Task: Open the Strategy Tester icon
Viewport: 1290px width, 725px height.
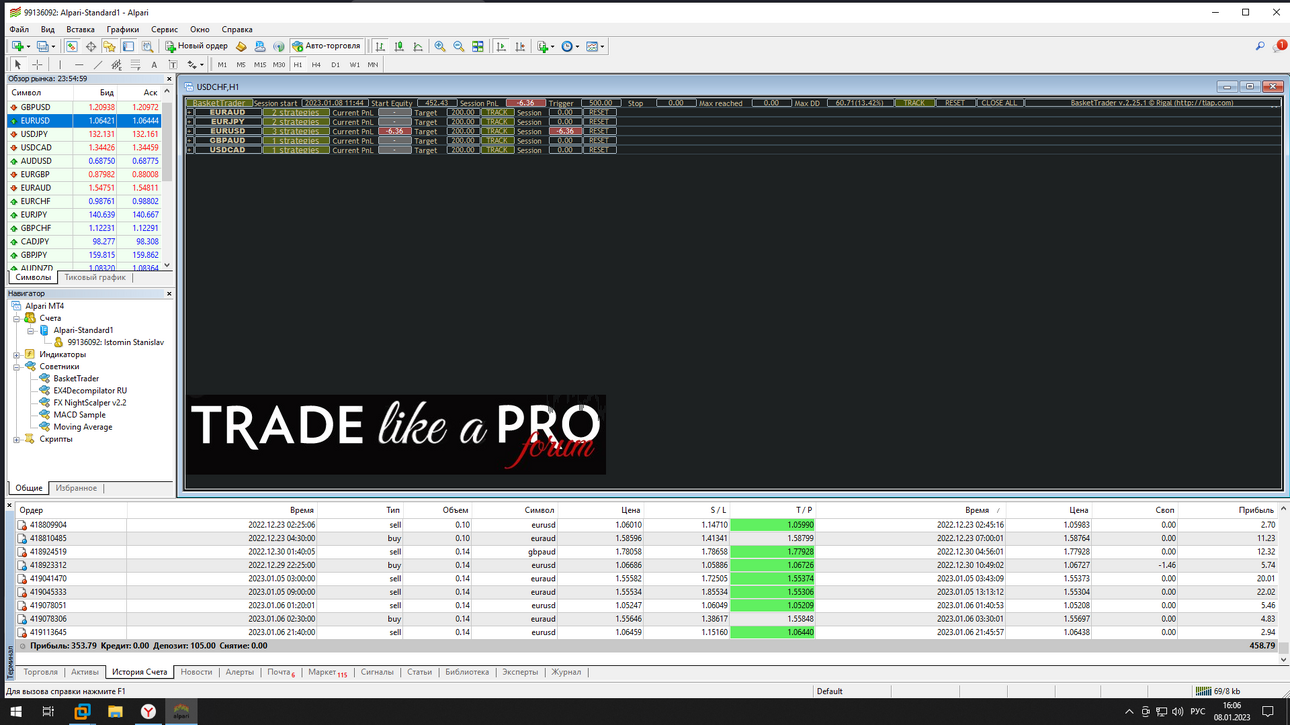Action: [x=147, y=46]
